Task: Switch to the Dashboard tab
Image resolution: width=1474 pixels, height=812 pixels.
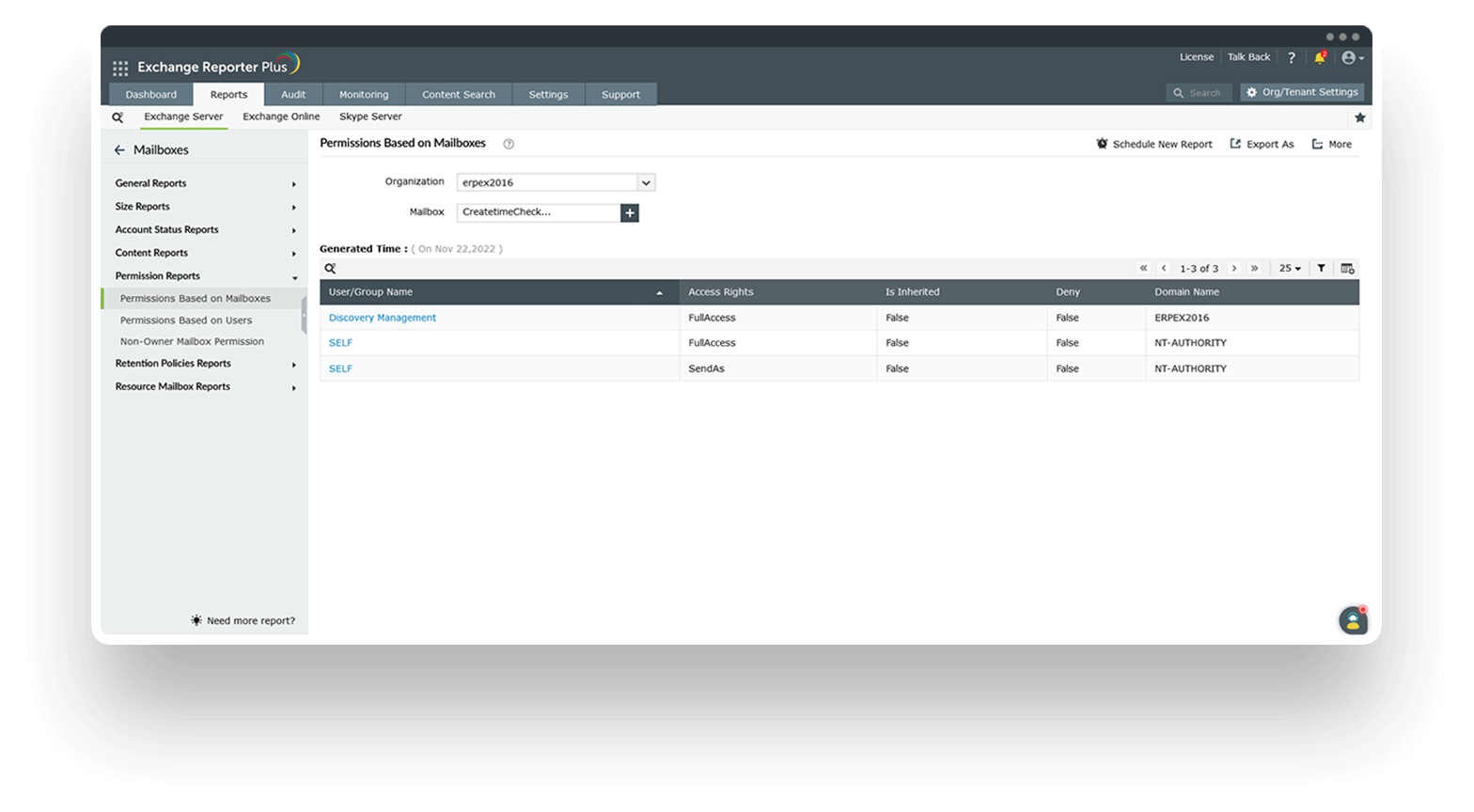Action: click(151, 94)
